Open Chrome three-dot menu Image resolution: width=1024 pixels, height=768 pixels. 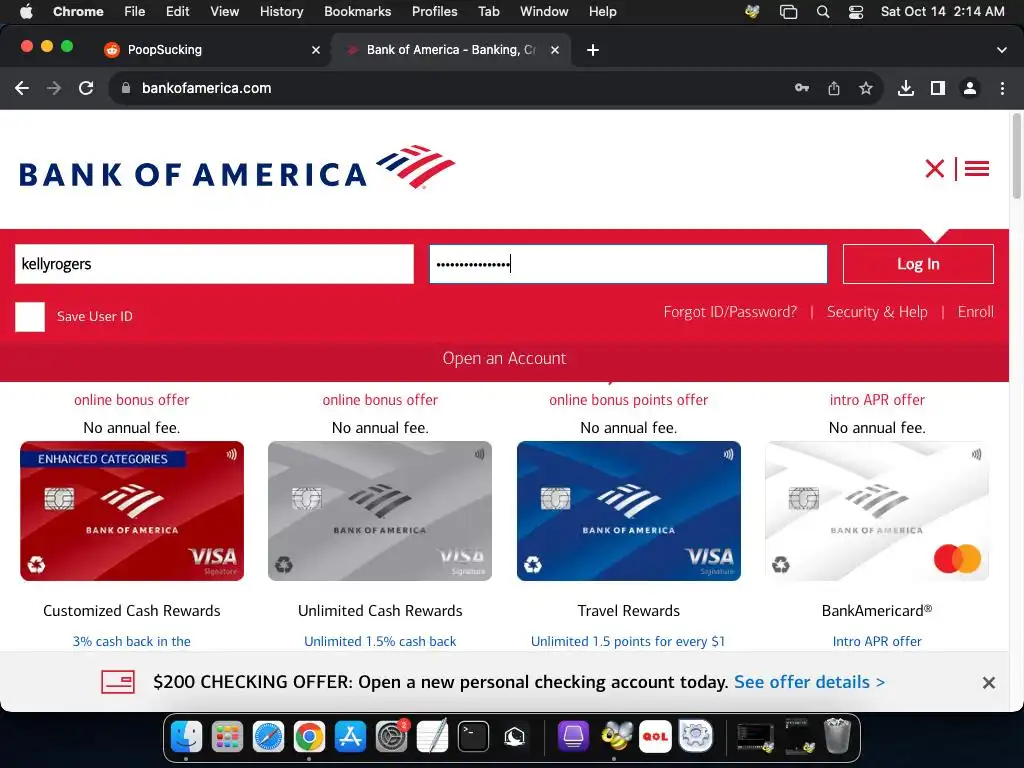point(1002,88)
